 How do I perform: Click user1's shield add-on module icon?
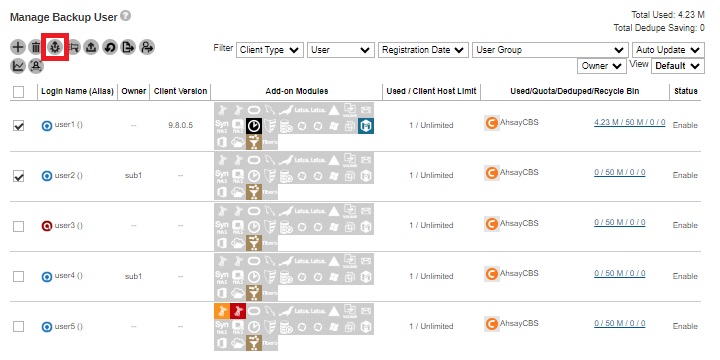click(x=270, y=126)
